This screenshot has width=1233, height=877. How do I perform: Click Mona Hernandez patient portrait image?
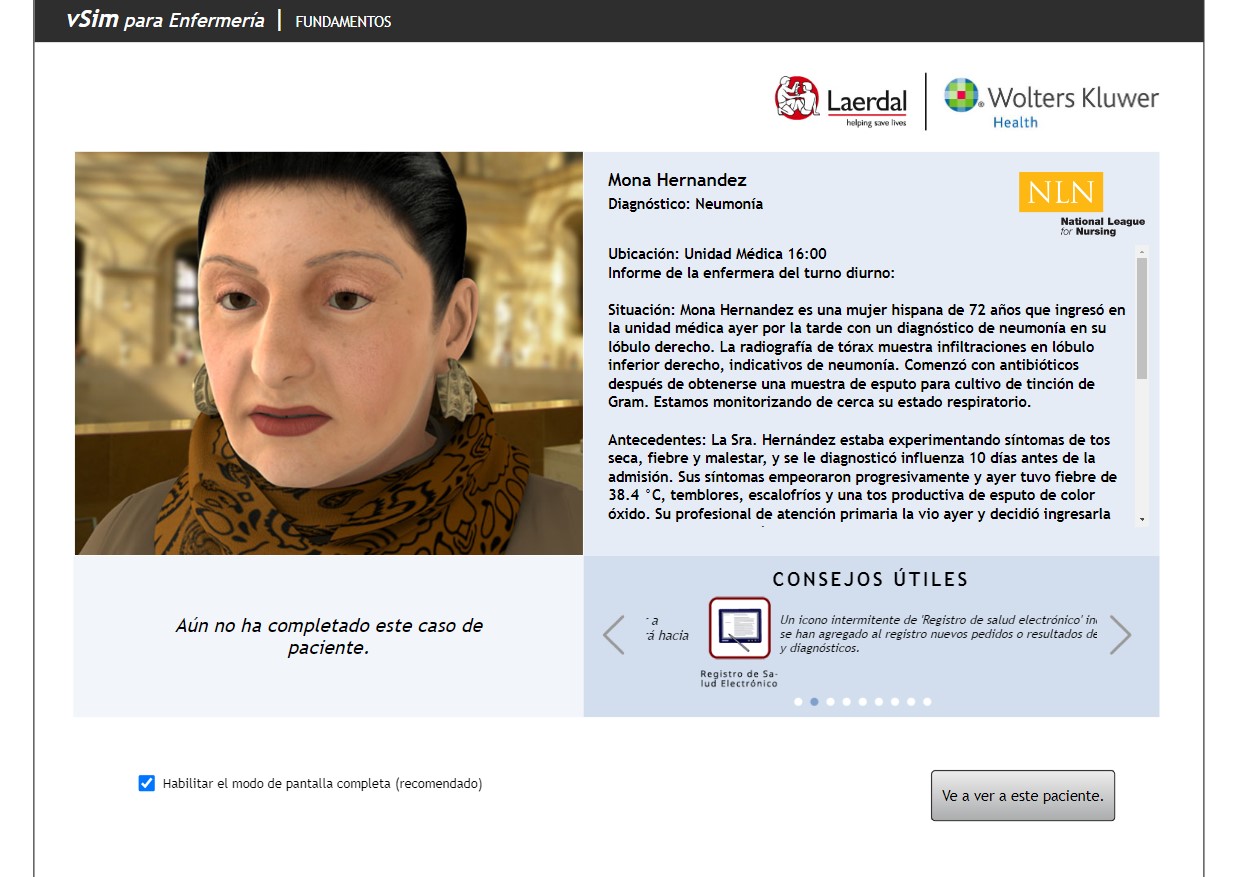[329, 353]
